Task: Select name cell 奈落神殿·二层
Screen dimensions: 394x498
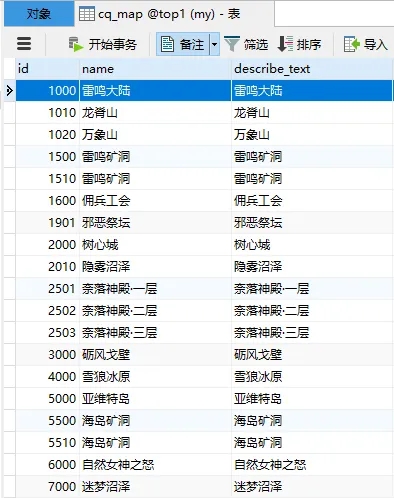Action: pyautogui.click(x=155, y=311)
